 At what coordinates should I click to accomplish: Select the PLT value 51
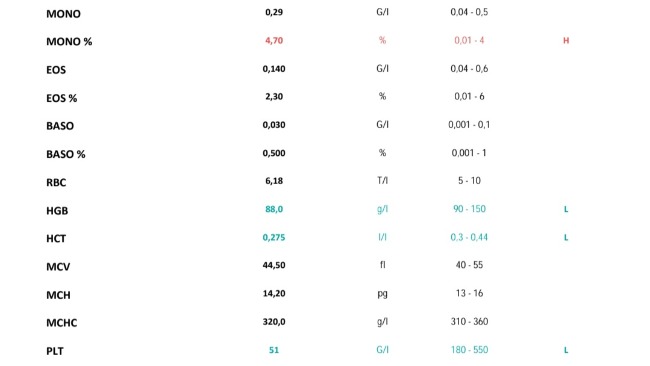[x=274, y=350]
